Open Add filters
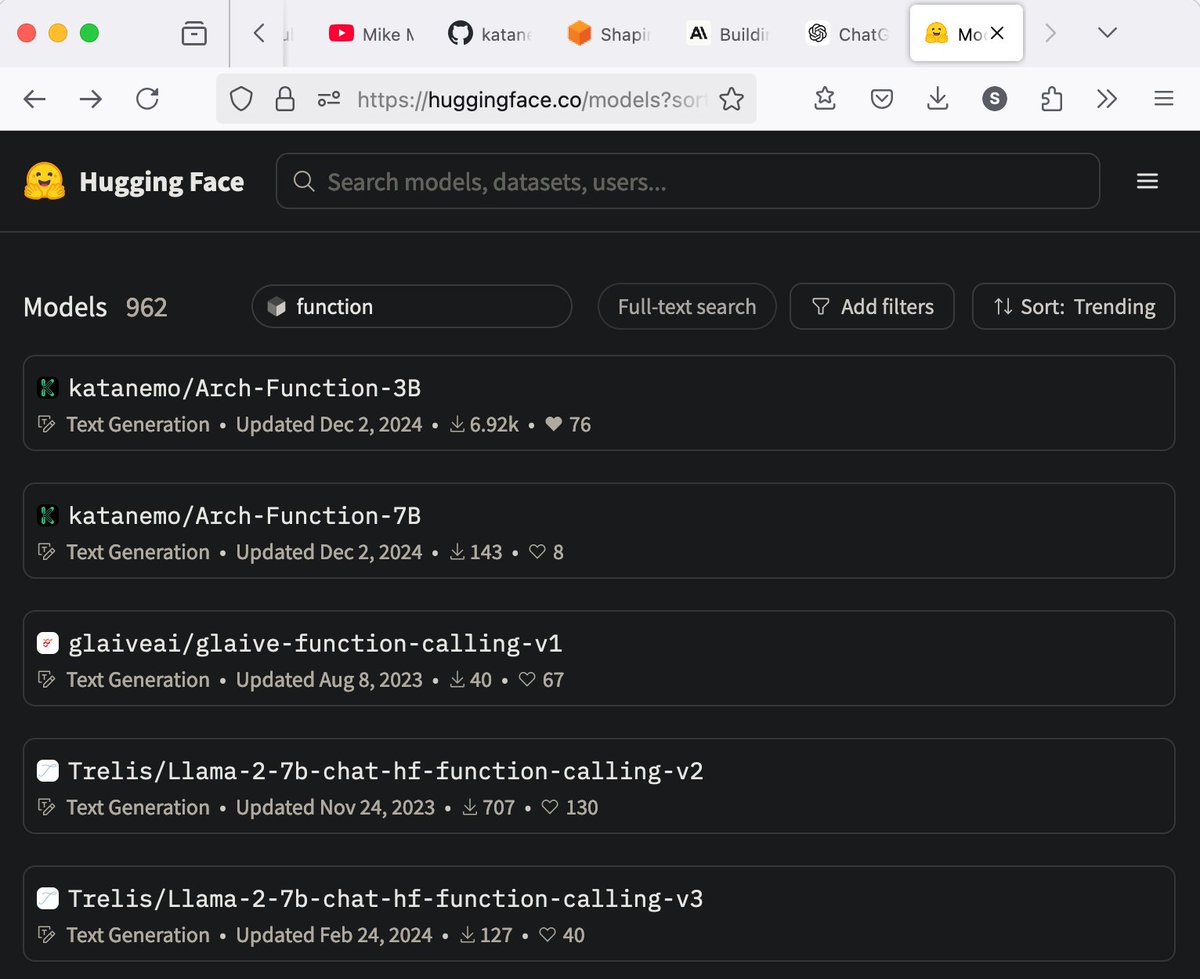The image size is (1200, 979). tap(872, 307)
